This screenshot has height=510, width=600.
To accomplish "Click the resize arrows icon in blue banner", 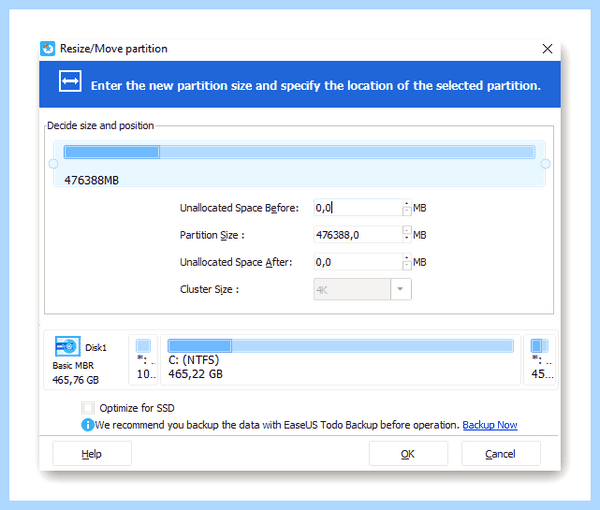I will [x=70, y=81].
